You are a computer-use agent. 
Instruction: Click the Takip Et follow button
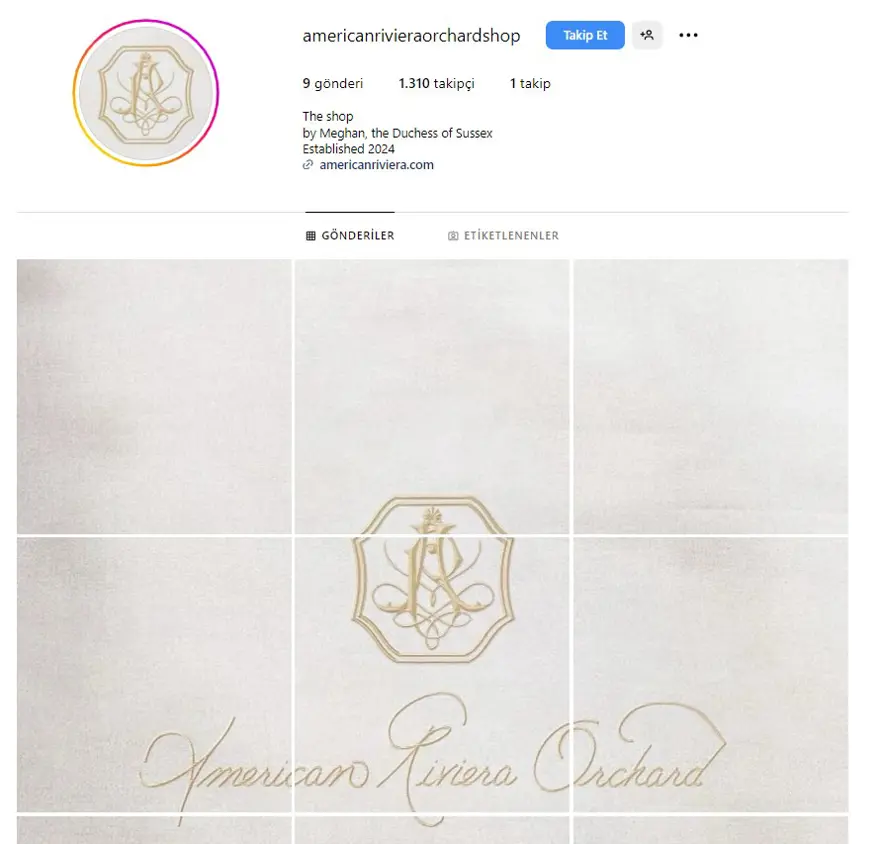(585, 35)
